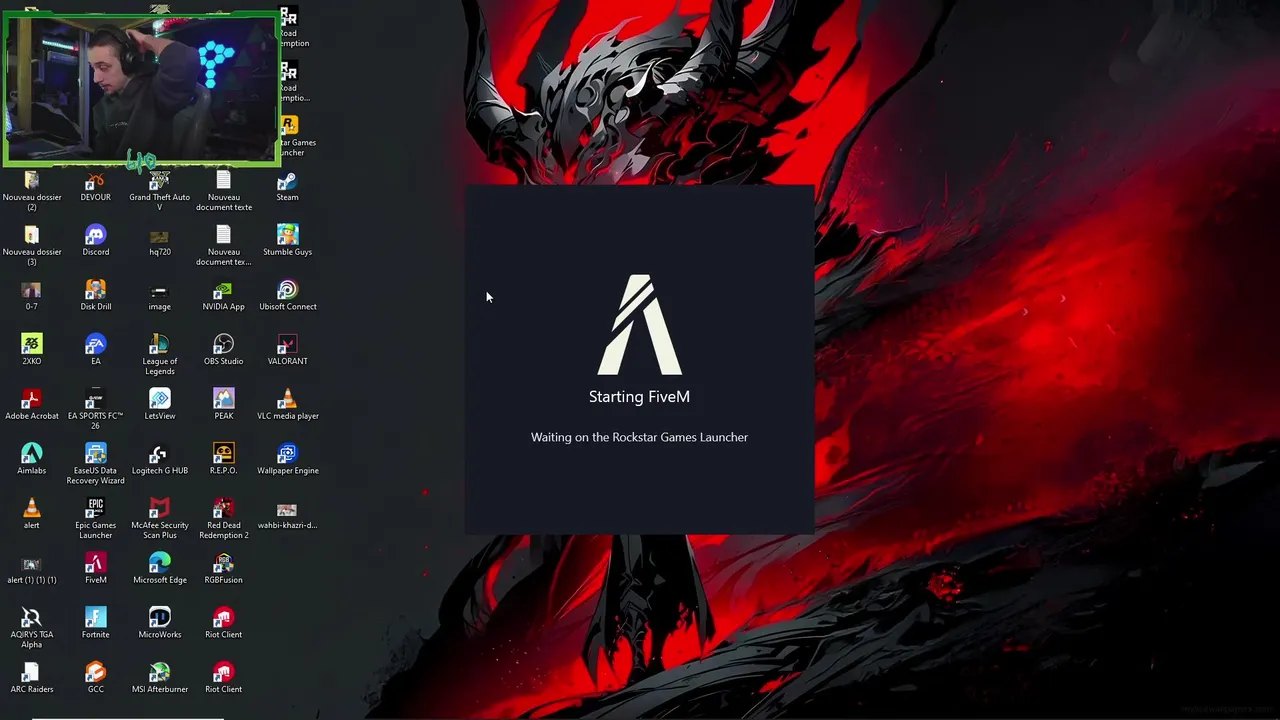Select the R.E.P.O. game icon
The width and height of the screenshot is (1280, 720).
point(223,460)
